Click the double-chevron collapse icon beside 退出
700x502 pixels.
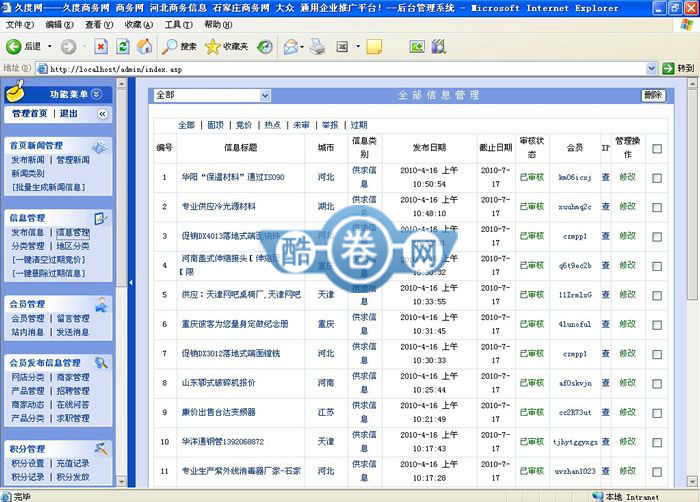(102, 114)
